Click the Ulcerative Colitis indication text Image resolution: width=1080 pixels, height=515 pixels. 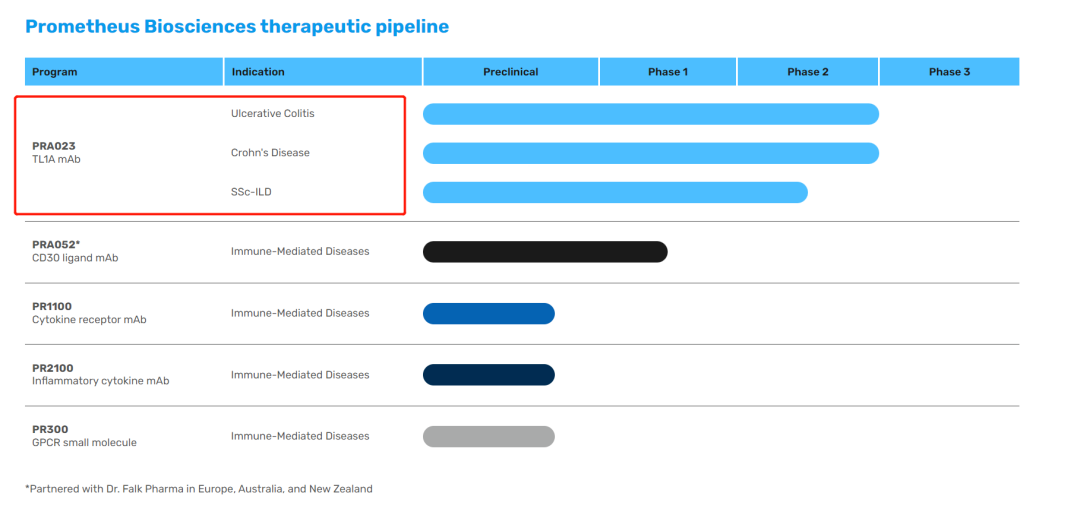(272, 114)
